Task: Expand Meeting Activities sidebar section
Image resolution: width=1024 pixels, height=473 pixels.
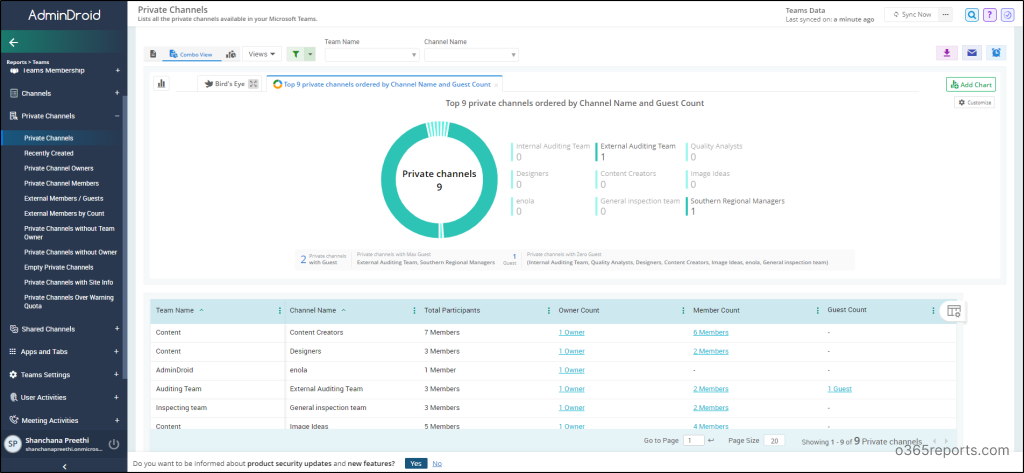Action: click(117, 421)
